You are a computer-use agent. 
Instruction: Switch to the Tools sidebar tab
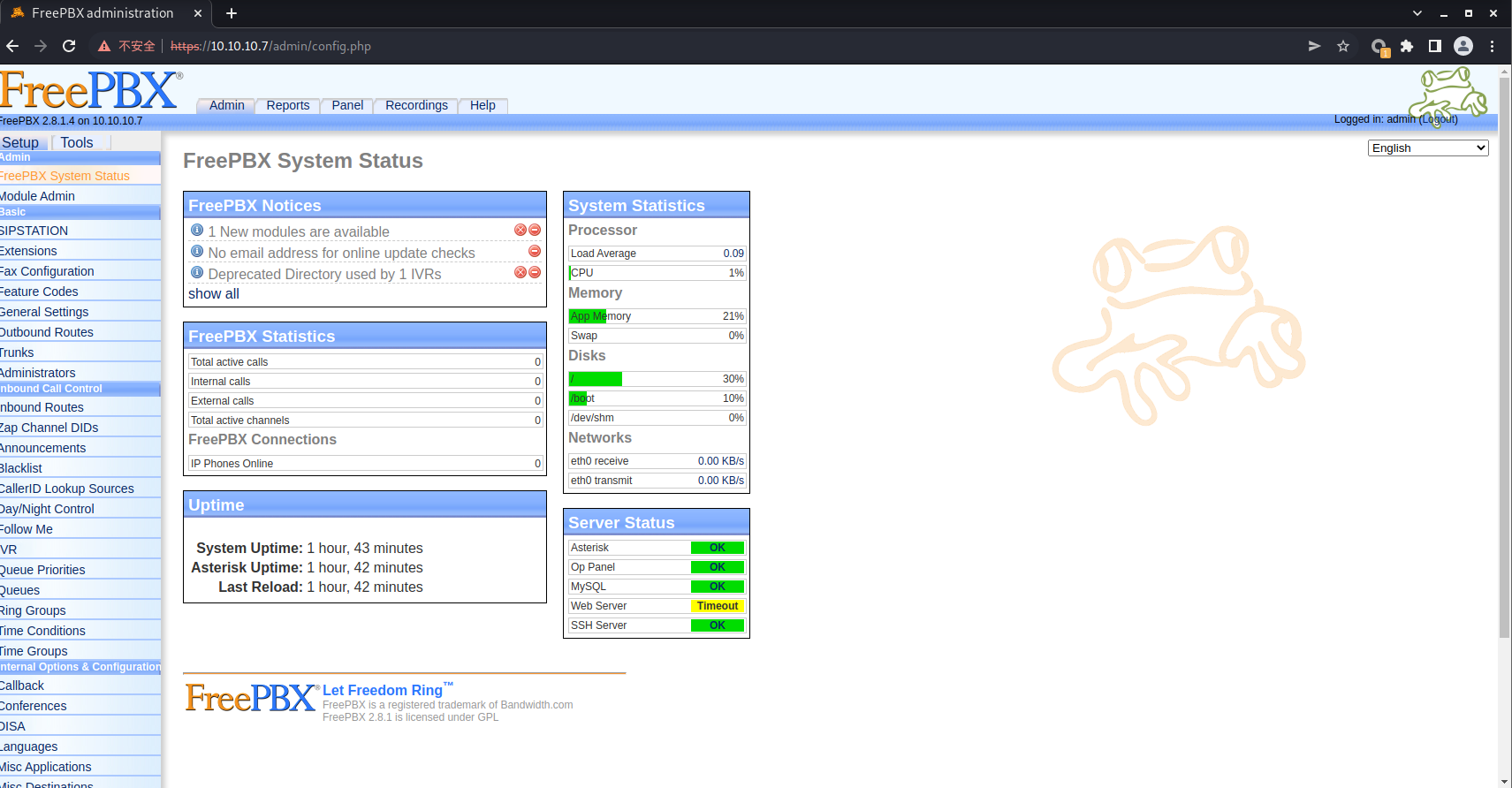77,142
